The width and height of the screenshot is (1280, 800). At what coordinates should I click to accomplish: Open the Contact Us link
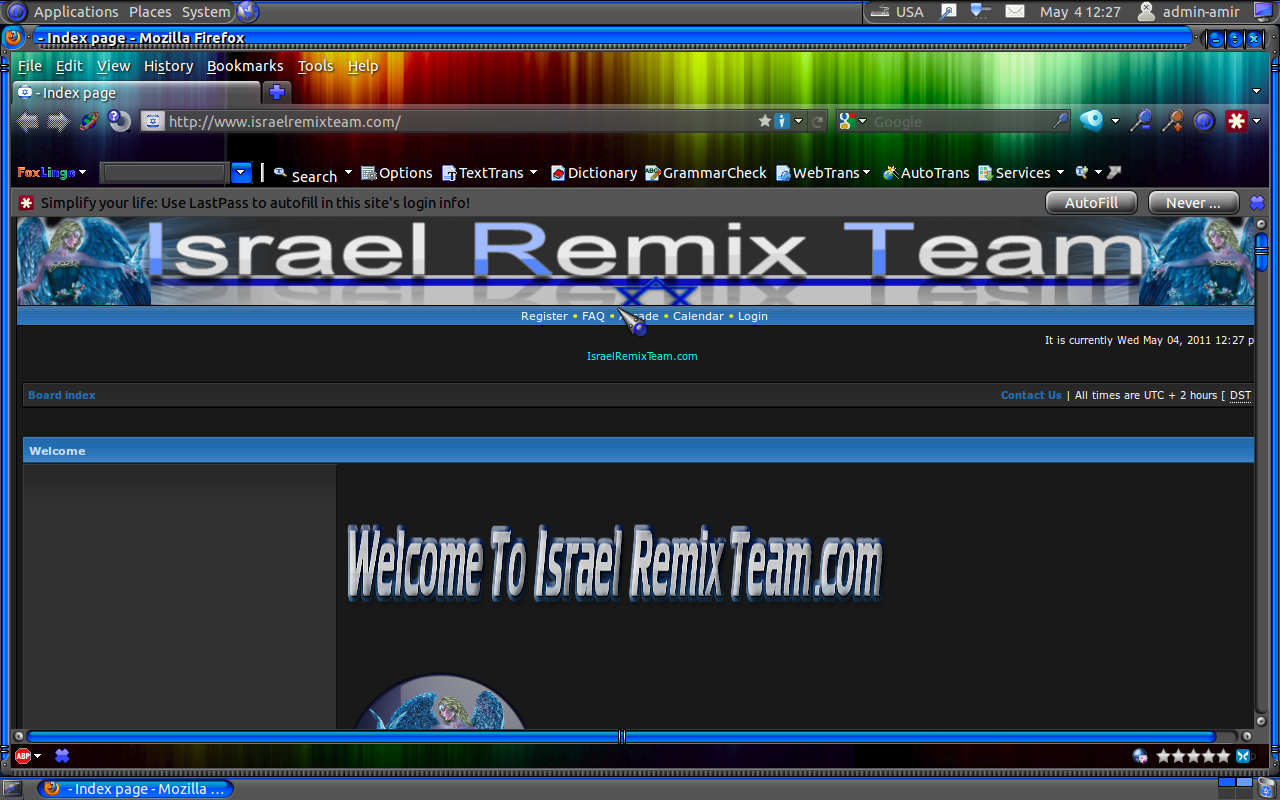pos(1031,395)
